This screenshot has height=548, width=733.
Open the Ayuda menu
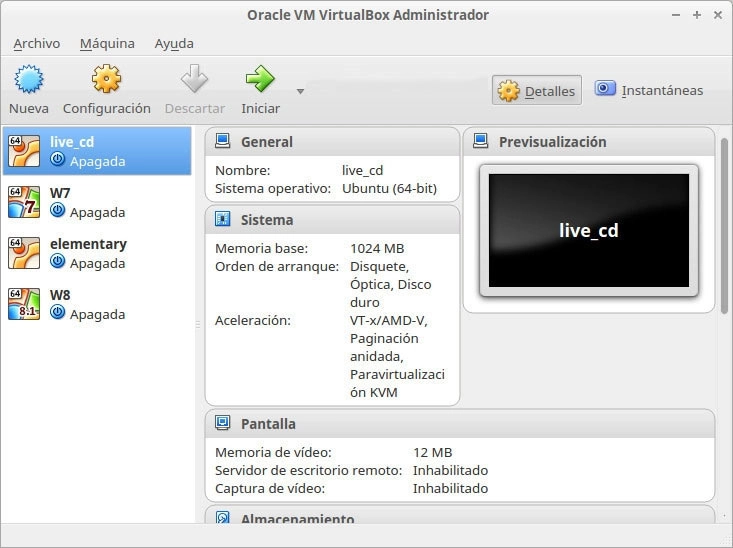click(174, 43)
